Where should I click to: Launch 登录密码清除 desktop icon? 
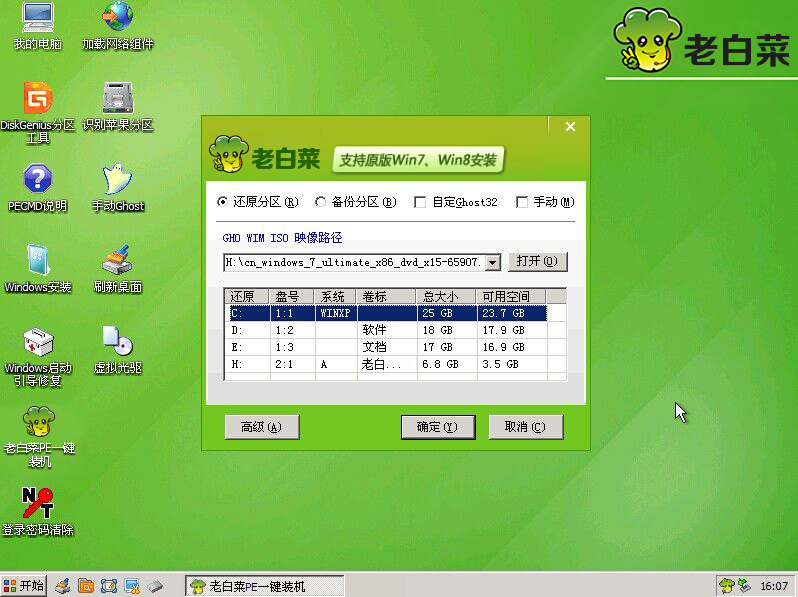point(38,511)
